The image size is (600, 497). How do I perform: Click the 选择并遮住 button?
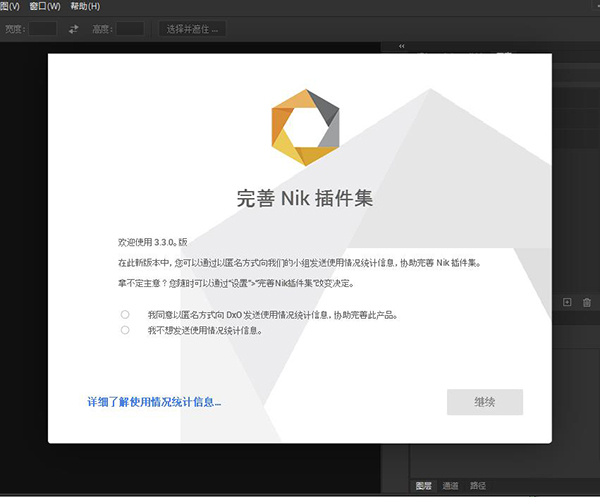pos(192,29)
